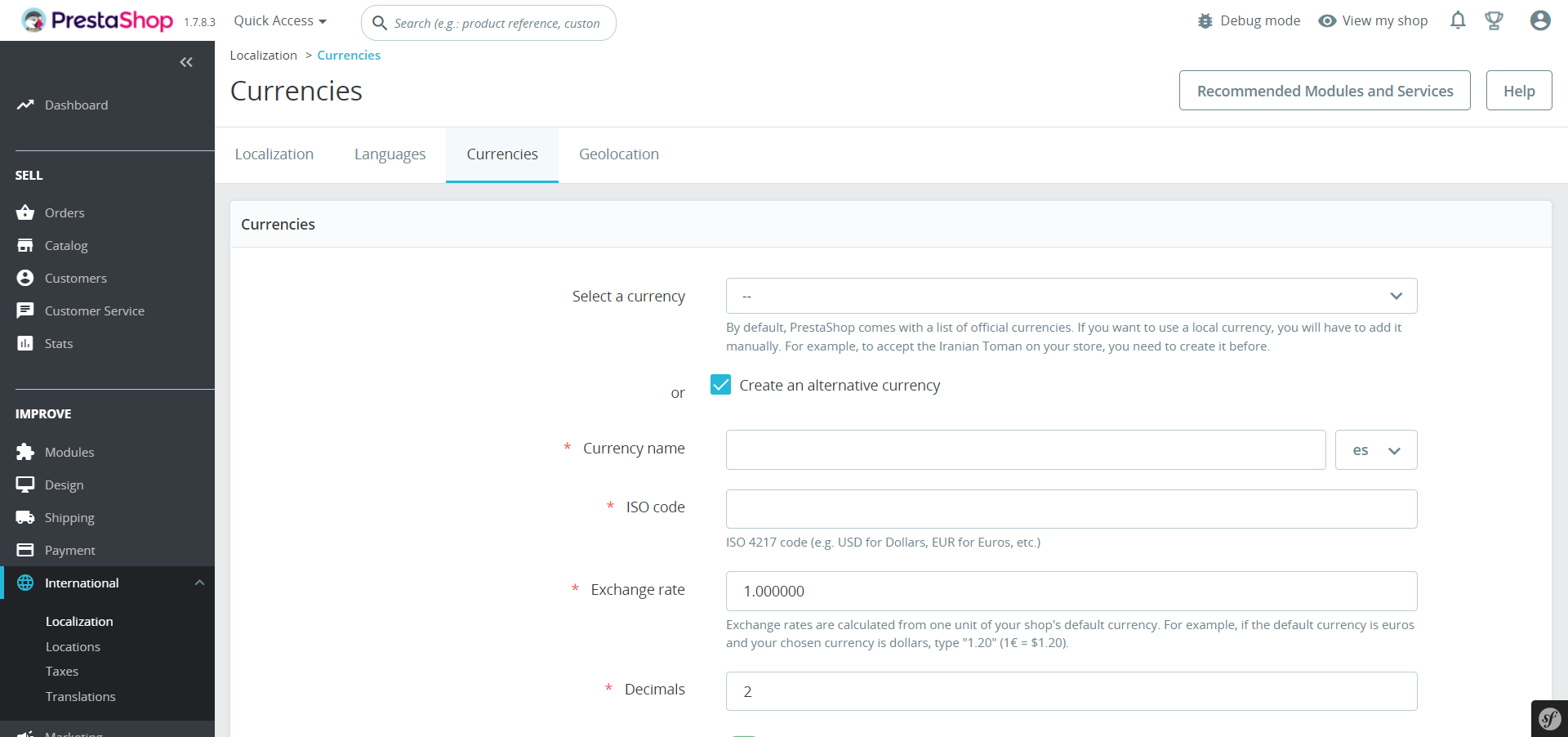1568x737 pixels.
Task: Click the Orders basket icon
Action: click(25, 212)
